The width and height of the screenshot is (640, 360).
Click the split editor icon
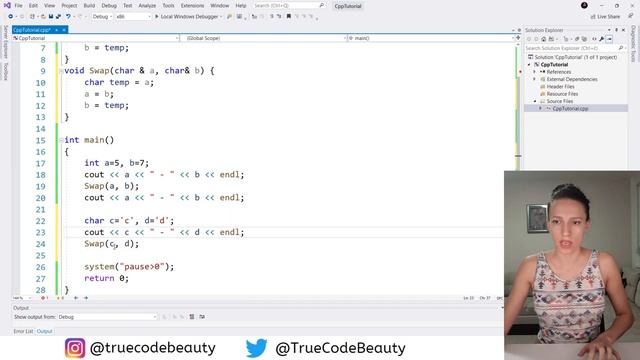tap(518, 38)
